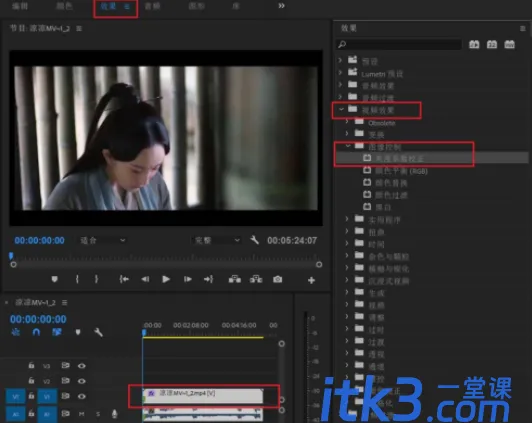Click the Program monitor playhead marker

tap(11, 255)
